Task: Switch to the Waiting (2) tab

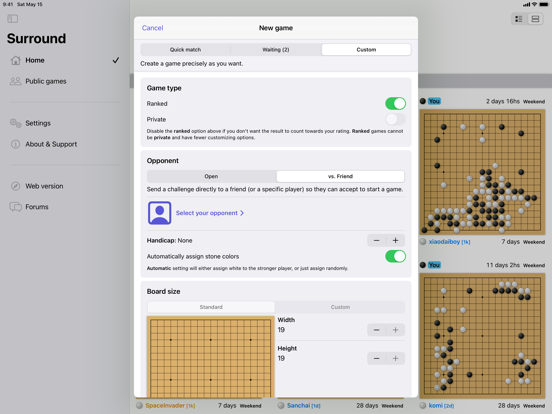Action: 276,50
